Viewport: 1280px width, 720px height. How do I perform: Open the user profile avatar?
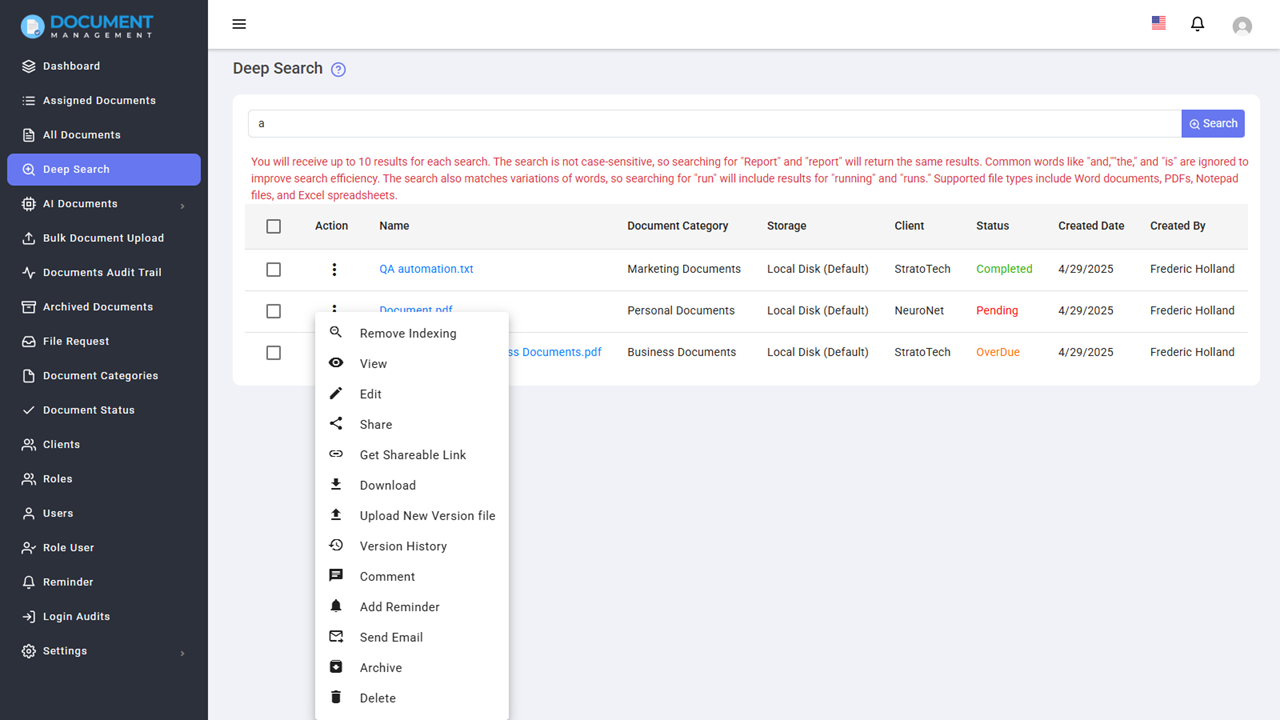pyautogui.click(x=1242, y=26)
